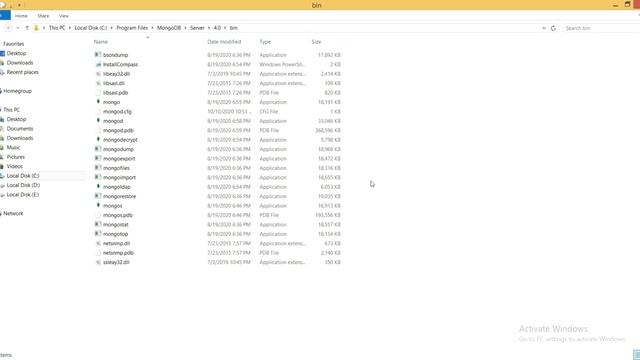Expand the chevron after This PC
Viewport: 640px width, 360px height.
pos(69,28)
